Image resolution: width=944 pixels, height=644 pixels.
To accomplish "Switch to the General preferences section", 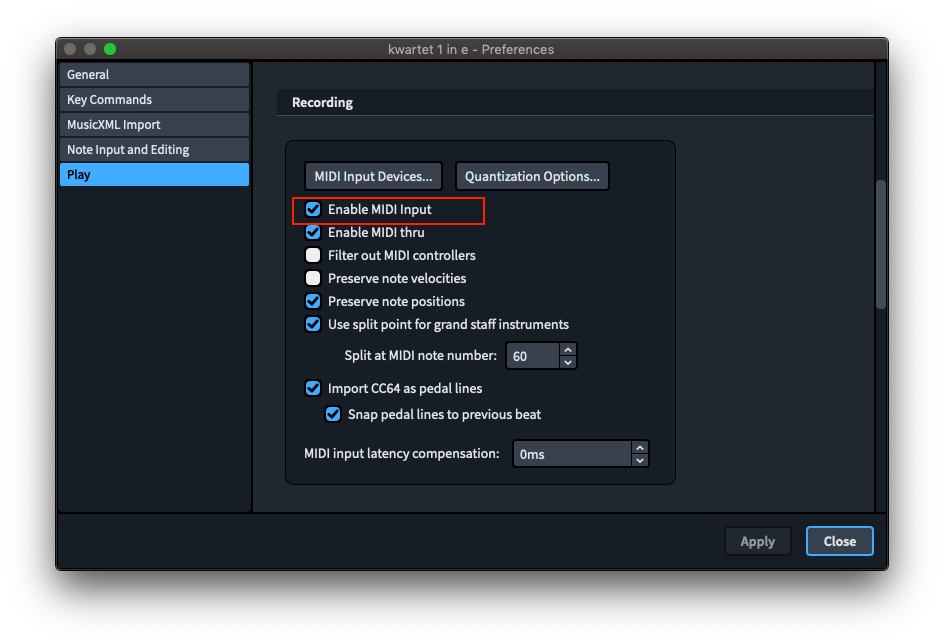I will click(154, 74).
